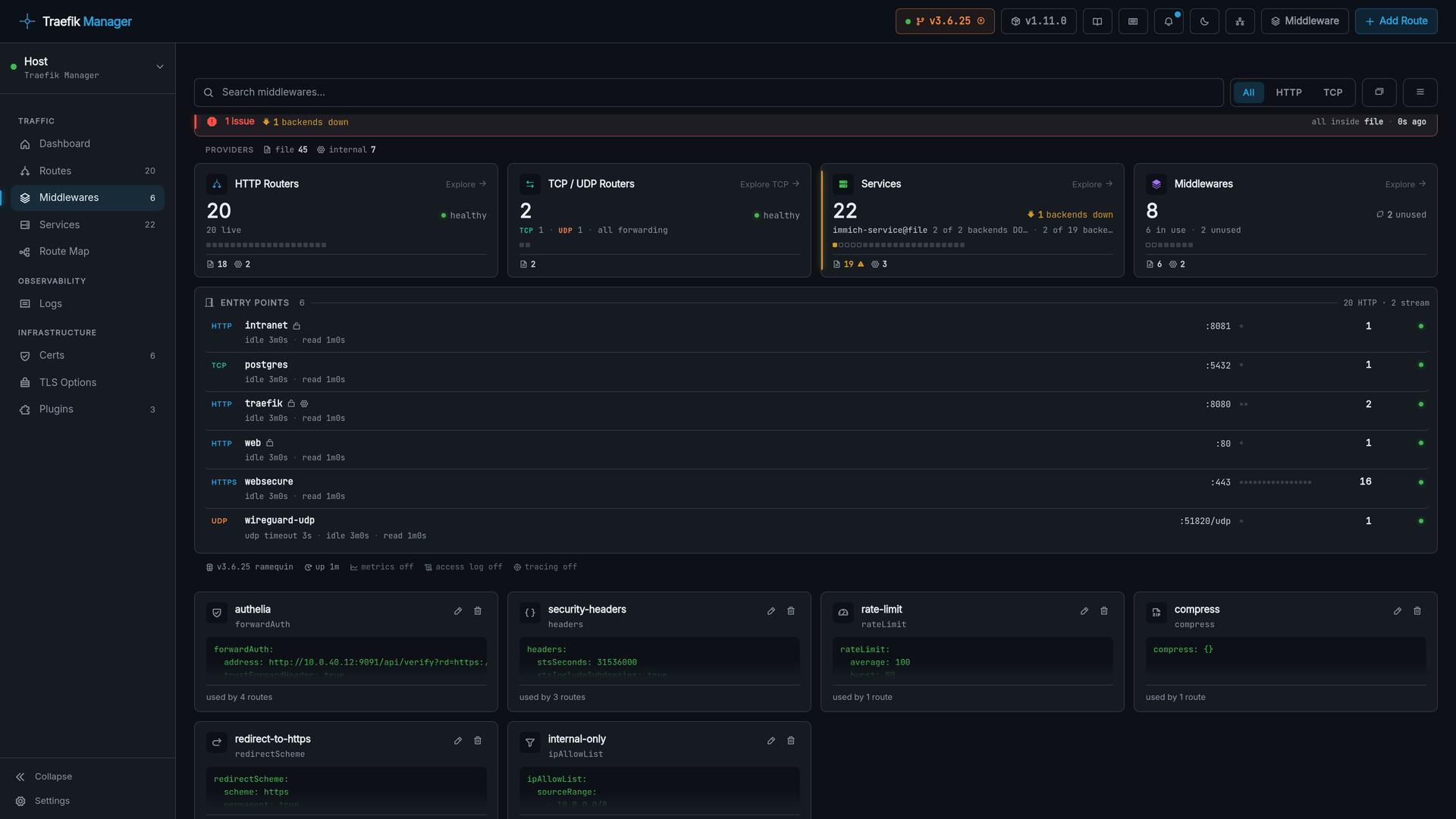Edit the compress middleware
This screenshot has width=1456, height=819.
pos(1398,611)
